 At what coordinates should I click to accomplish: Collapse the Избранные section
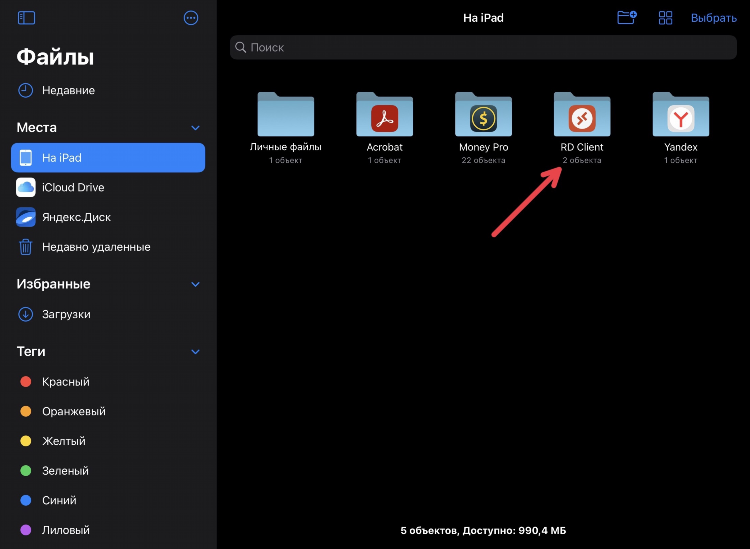pos(195,284)
